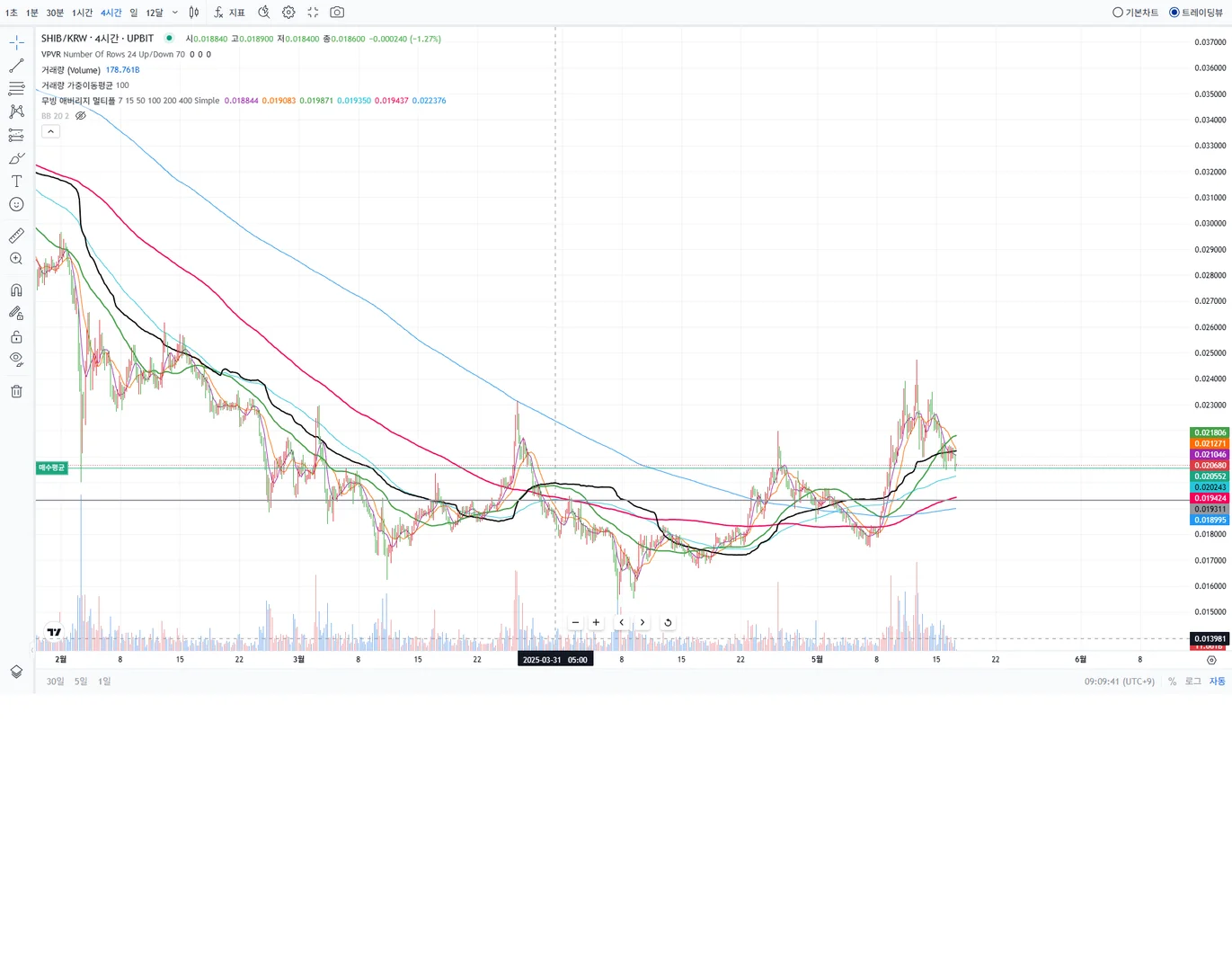This screenshot has height=971, width=1232.
Task: Toggle stay-in-drawing-mode pencil lock
Action: (x=16, y=314)
